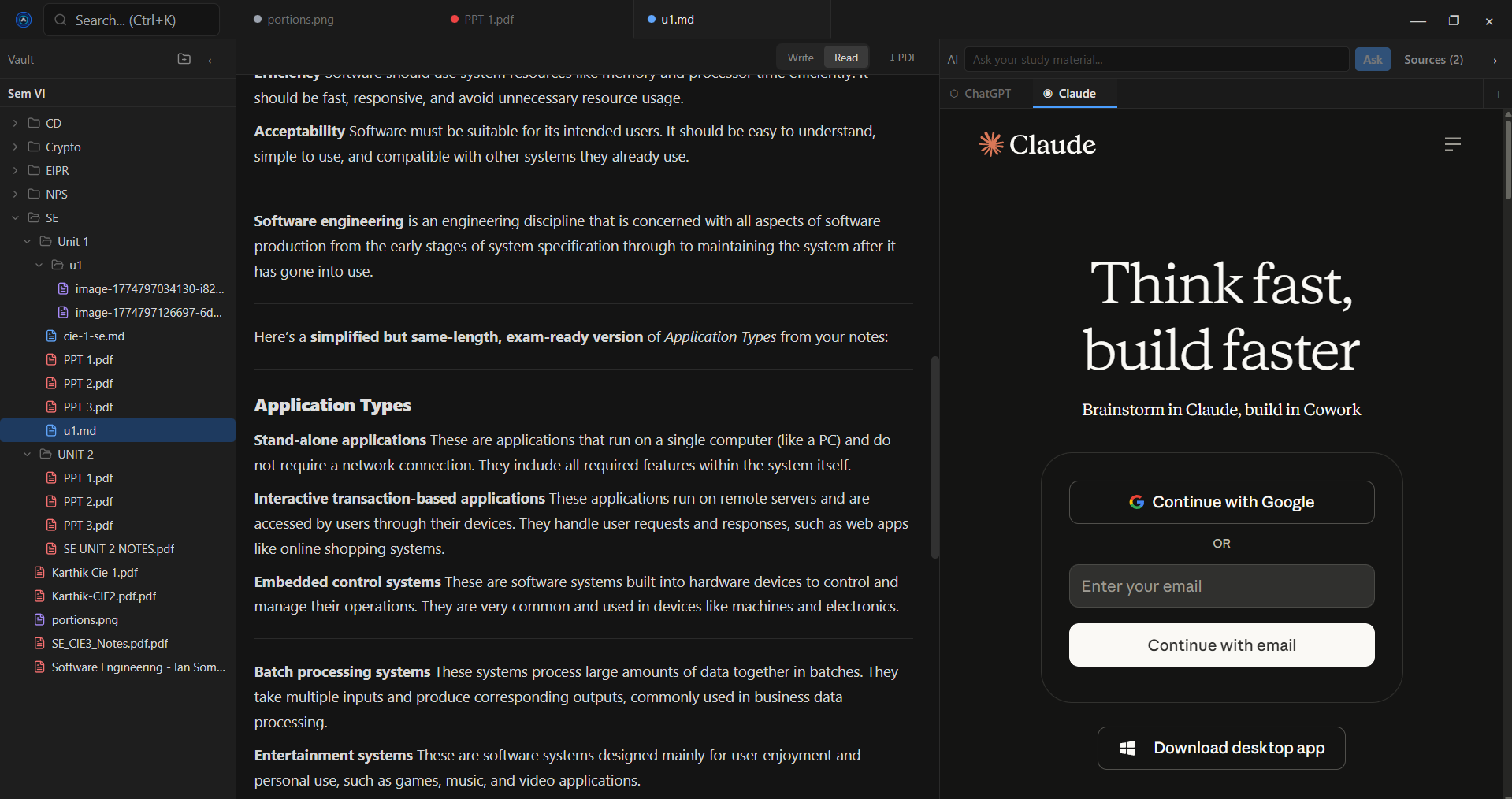Open UNIT 2 PPT 2.pdf
This screenshot has width=1512, height=799.
(x=118, y=501)
